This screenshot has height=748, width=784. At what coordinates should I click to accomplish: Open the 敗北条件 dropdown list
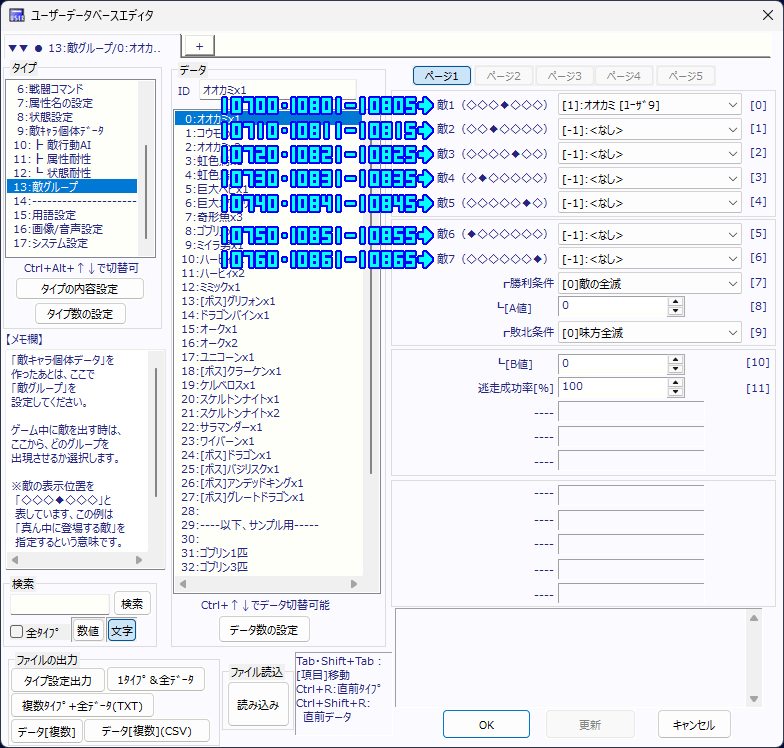[731, 332]
